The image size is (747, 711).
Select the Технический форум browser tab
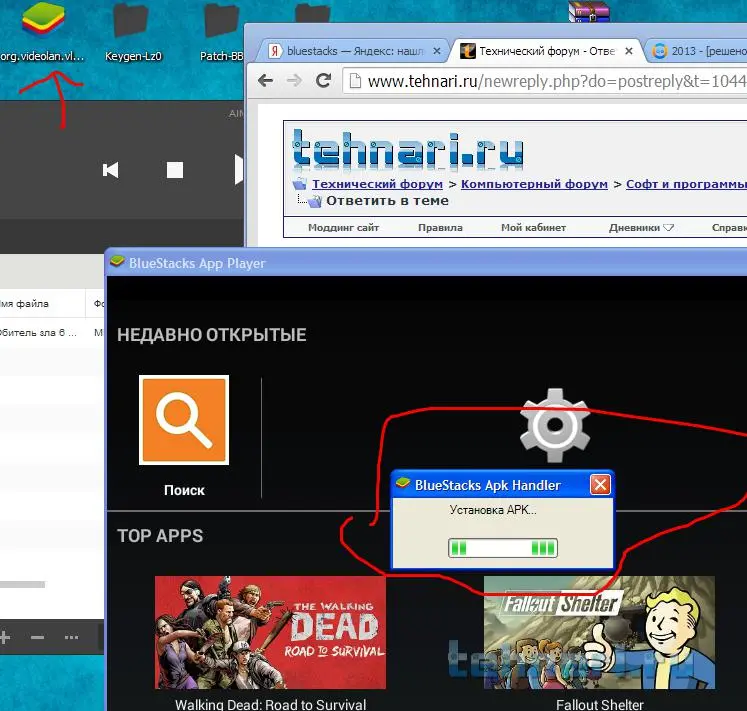click(x=546, y=51)
